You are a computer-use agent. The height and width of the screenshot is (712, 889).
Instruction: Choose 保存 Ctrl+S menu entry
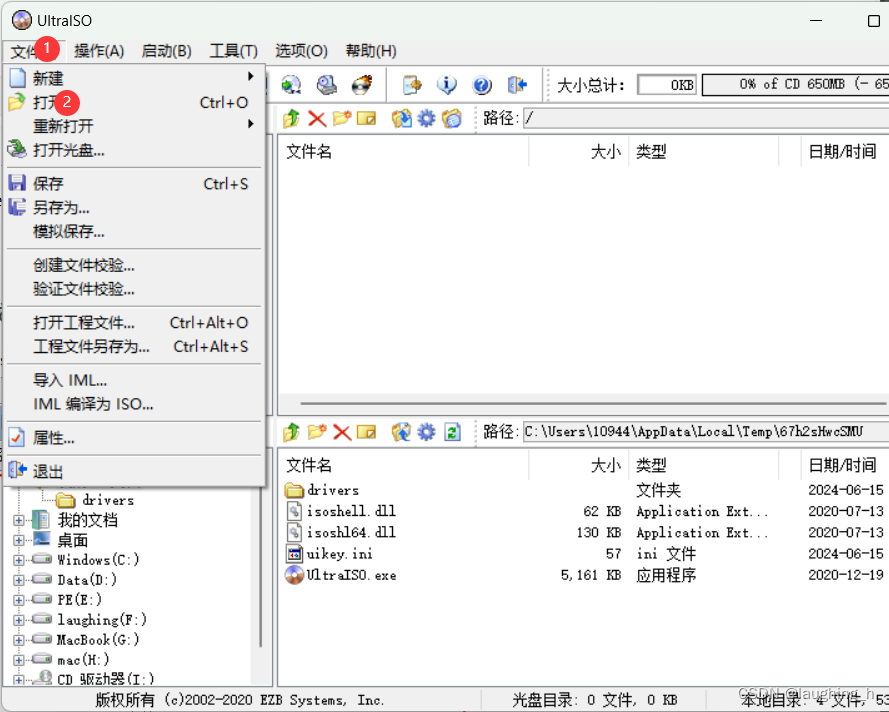pos(134,184)
